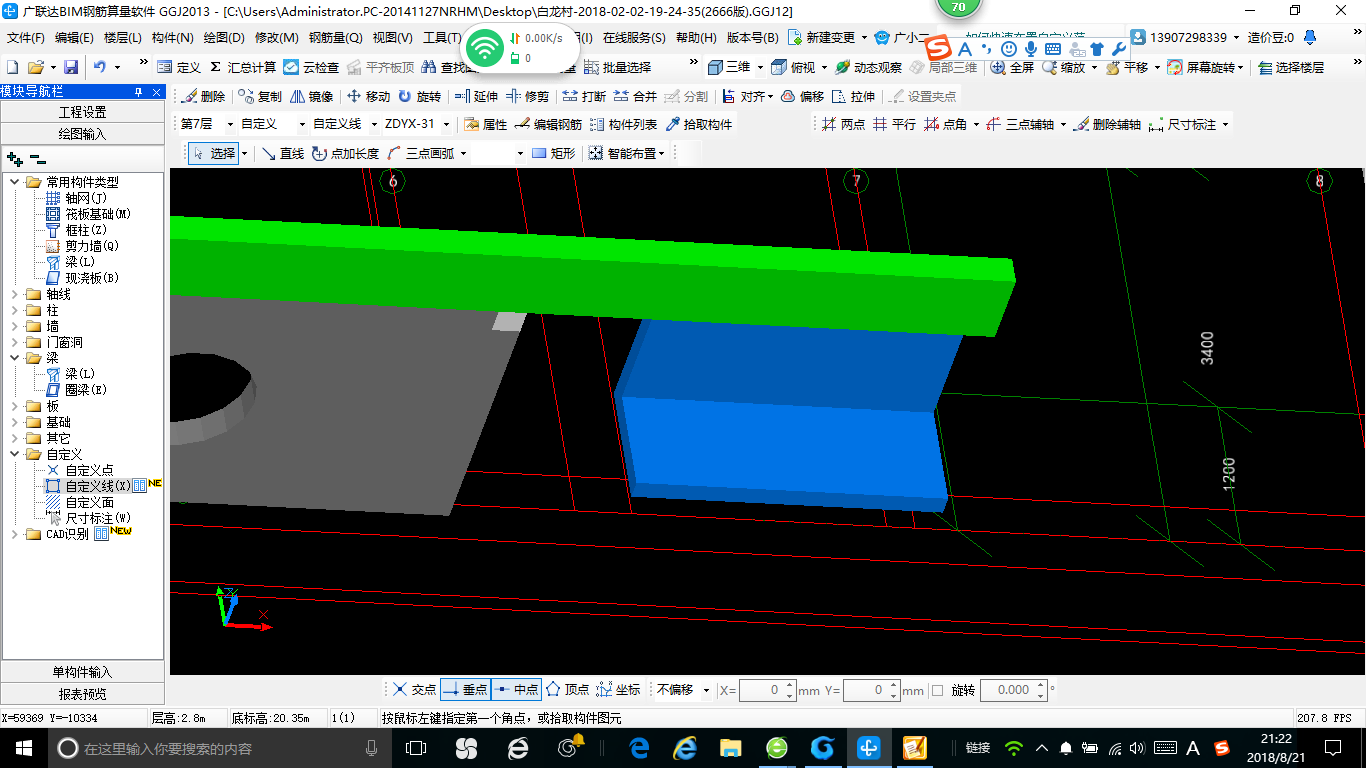Pin the 模块导航栏 panel
Viewport: 1366px width, 768px height.
tap(139, 91)
